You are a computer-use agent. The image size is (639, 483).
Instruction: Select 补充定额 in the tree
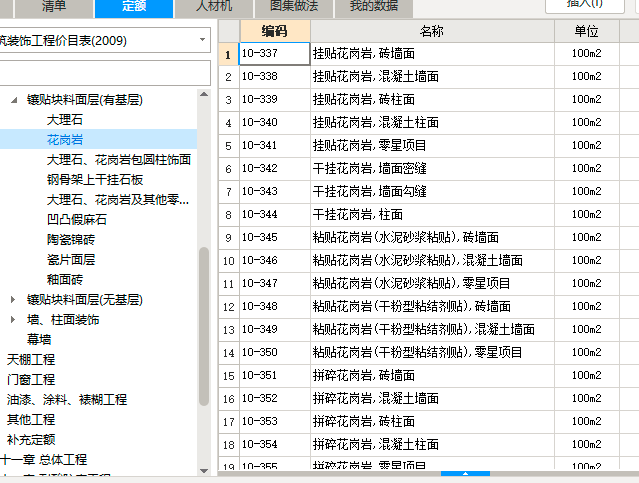coord(31,439)
